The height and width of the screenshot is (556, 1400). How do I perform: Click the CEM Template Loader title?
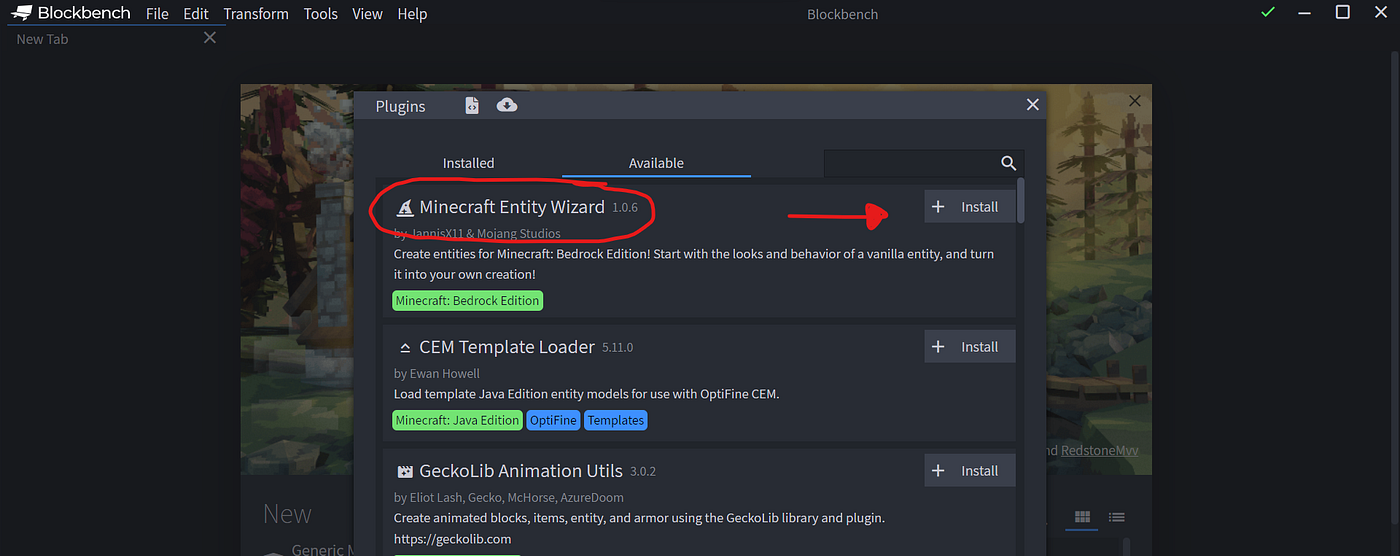click(x=507, y=347)
